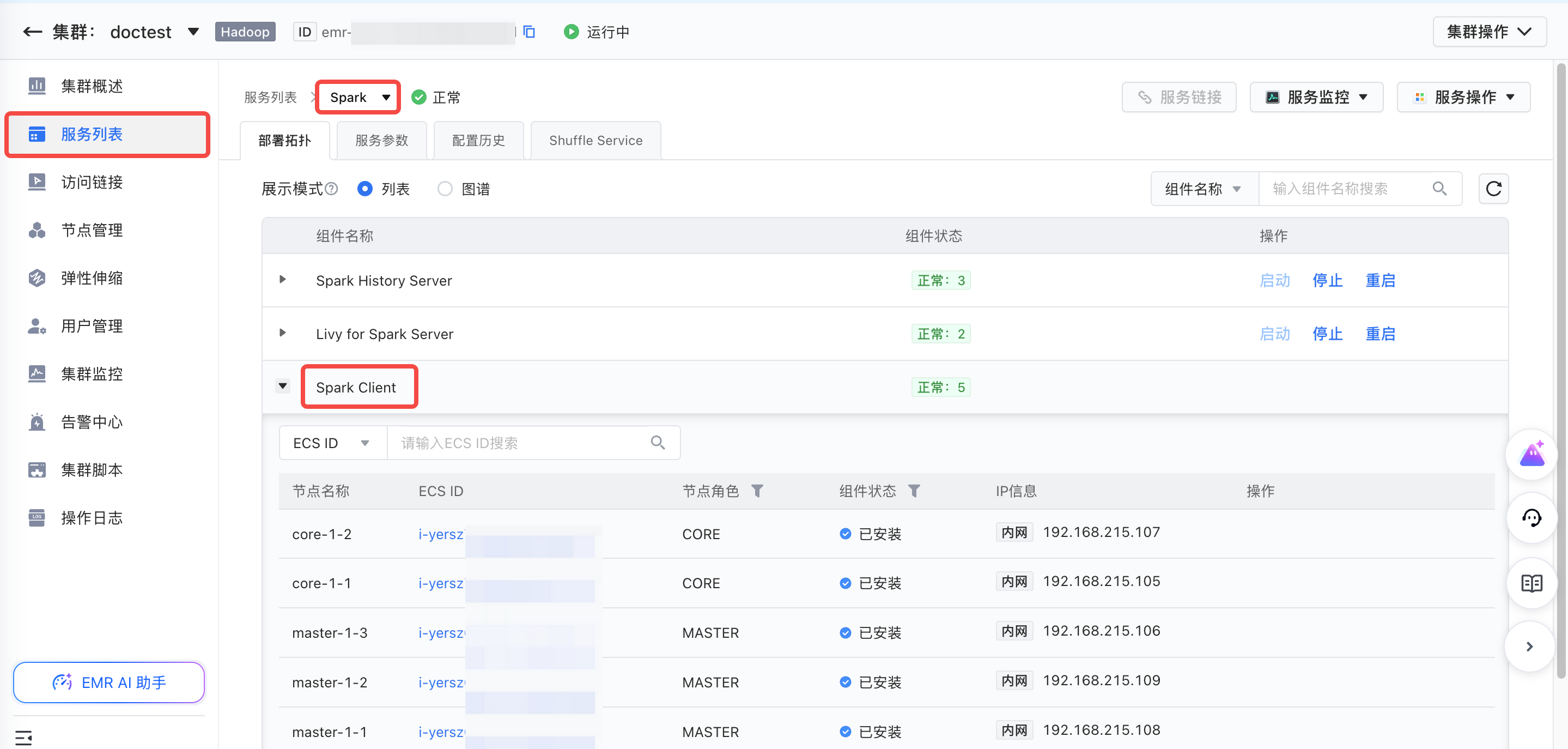
Task: Open the 服务监控 dropdown
Action: click(1316, 98)
